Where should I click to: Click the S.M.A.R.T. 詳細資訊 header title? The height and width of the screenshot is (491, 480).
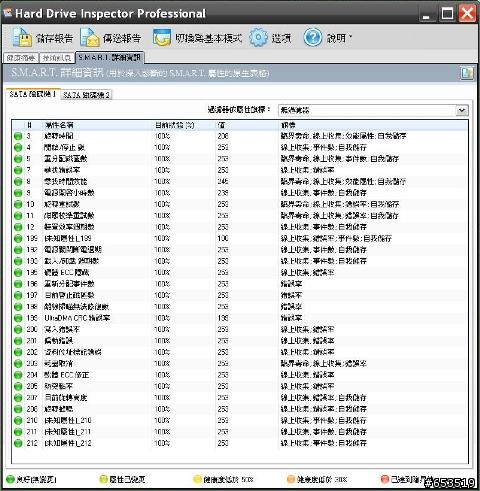57,72
